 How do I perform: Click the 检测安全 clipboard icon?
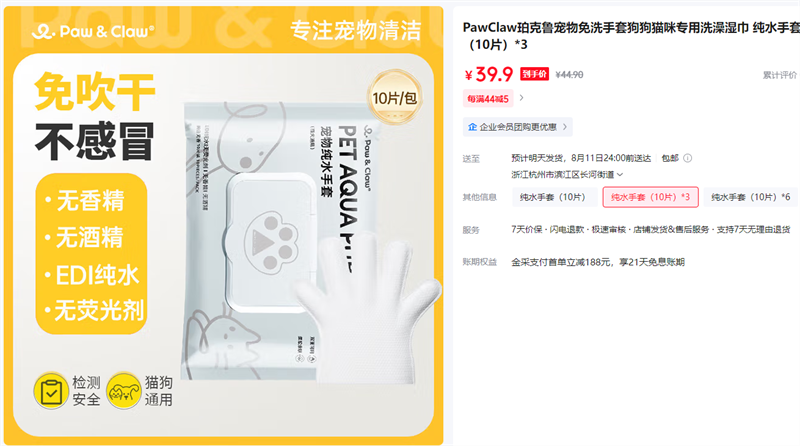pos(51,391)
